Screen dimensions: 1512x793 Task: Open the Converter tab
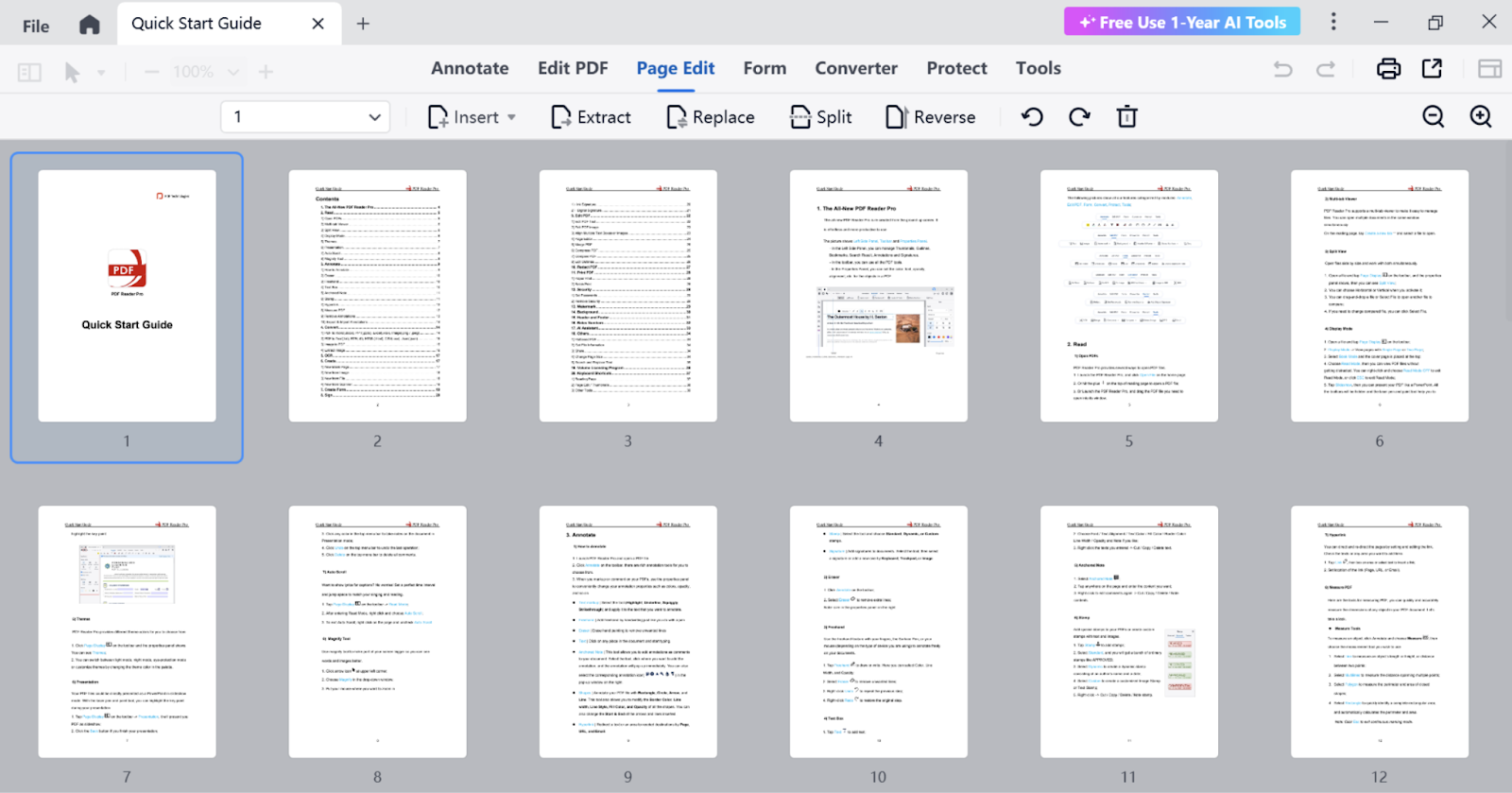856,68
